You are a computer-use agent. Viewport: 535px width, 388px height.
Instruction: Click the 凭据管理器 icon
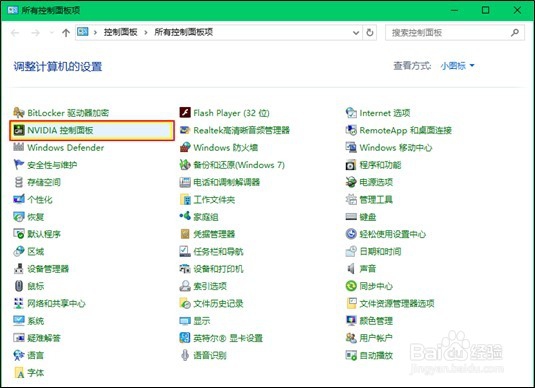click(x=185, y=234)
